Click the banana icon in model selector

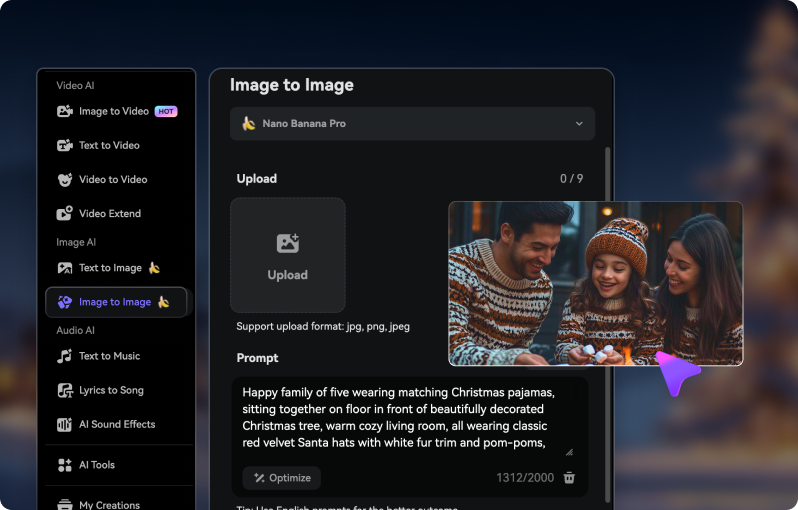pyautogui.click(x=248, y=123)
